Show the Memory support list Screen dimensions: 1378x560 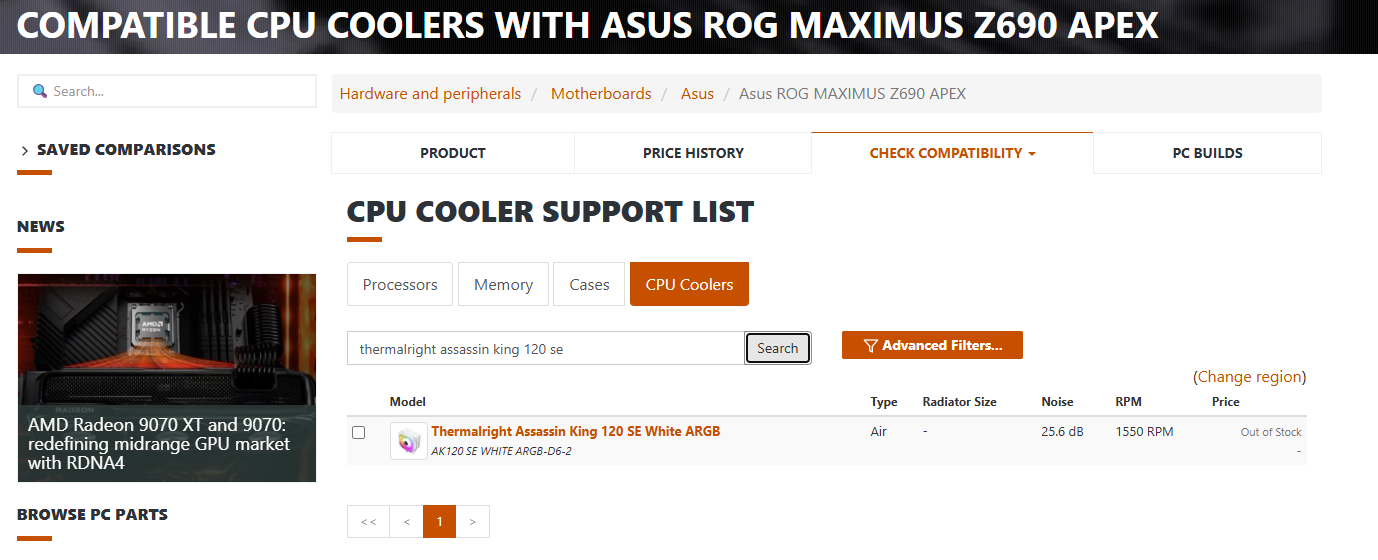[503, 285]
